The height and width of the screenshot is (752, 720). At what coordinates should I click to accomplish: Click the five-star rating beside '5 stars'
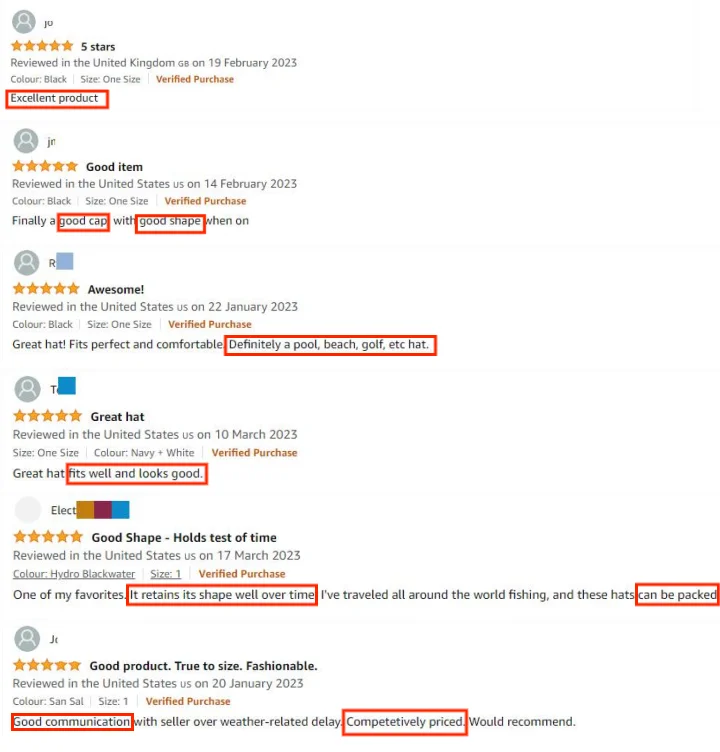pyautogui.click(x=42, y=46)
